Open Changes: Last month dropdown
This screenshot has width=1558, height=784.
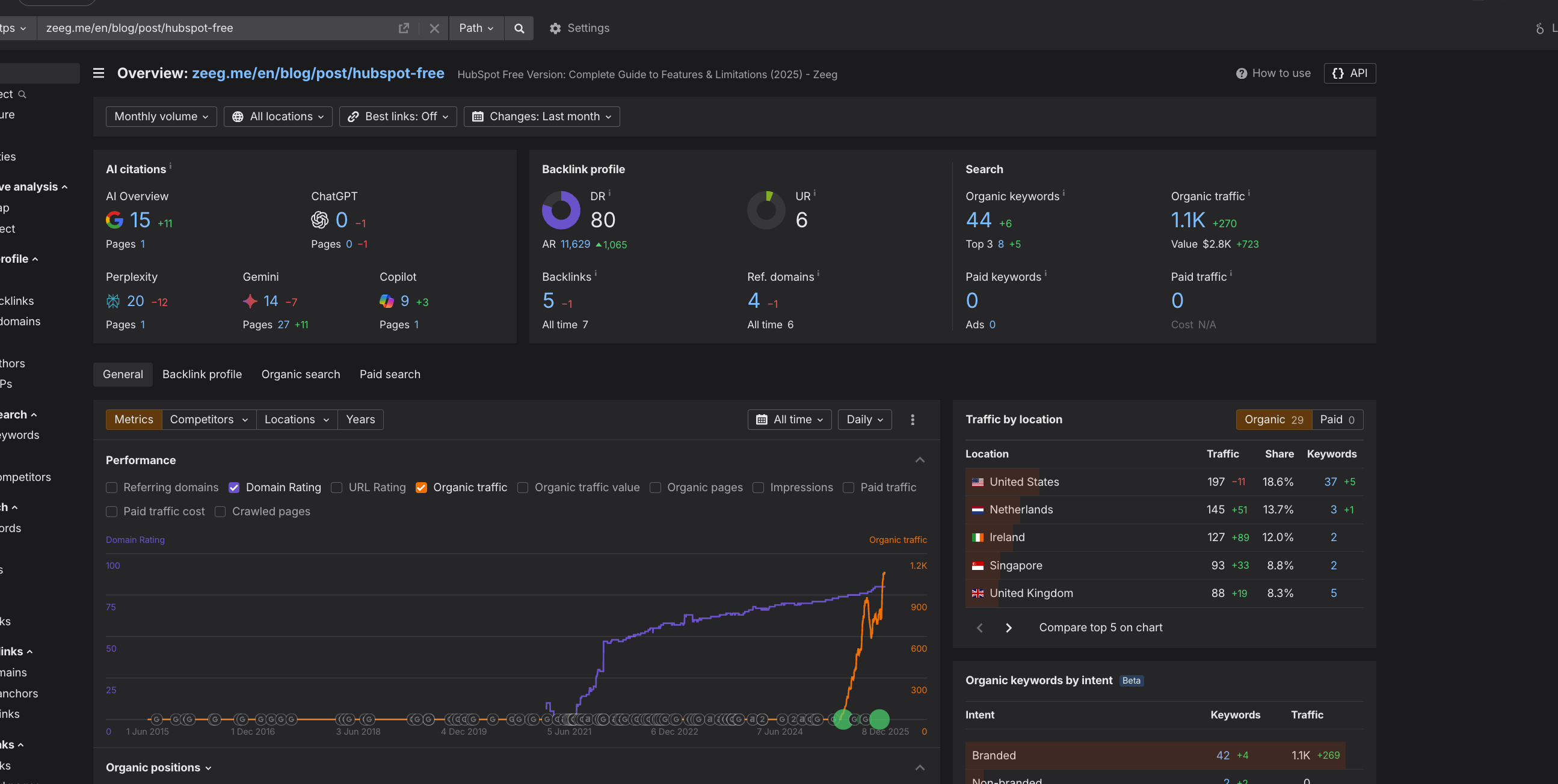click(x=541, y=117)
